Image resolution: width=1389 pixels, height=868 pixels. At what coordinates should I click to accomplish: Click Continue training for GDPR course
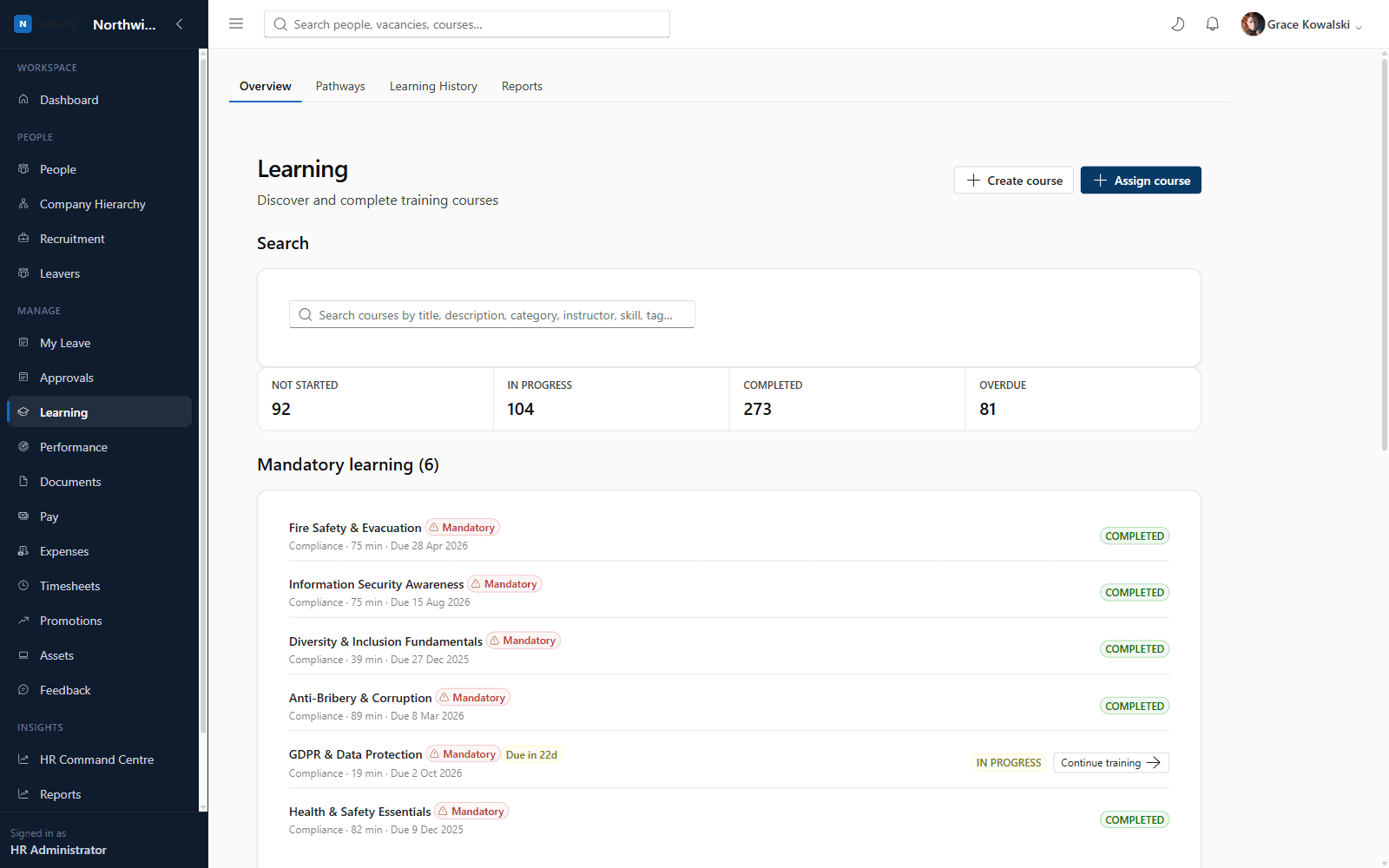click(1111, 763)
